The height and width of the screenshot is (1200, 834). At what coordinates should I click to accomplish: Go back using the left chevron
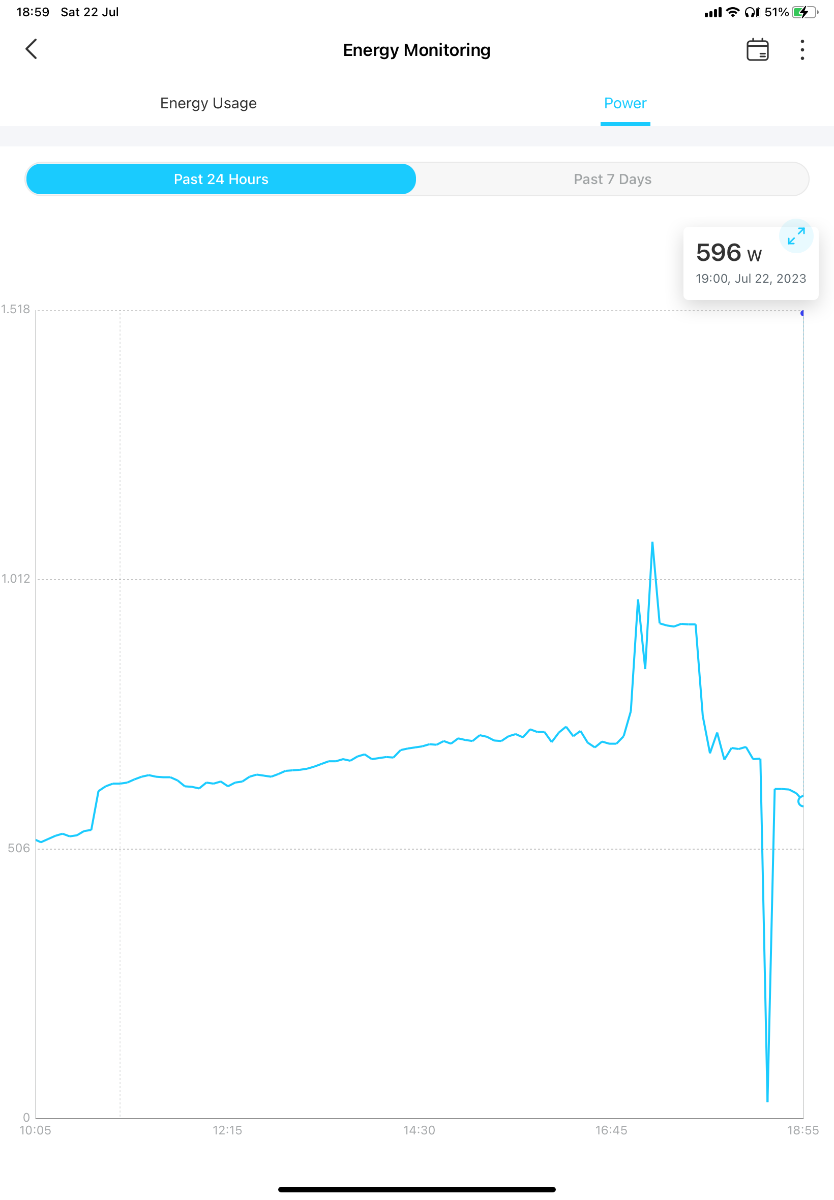coord(31,49)
